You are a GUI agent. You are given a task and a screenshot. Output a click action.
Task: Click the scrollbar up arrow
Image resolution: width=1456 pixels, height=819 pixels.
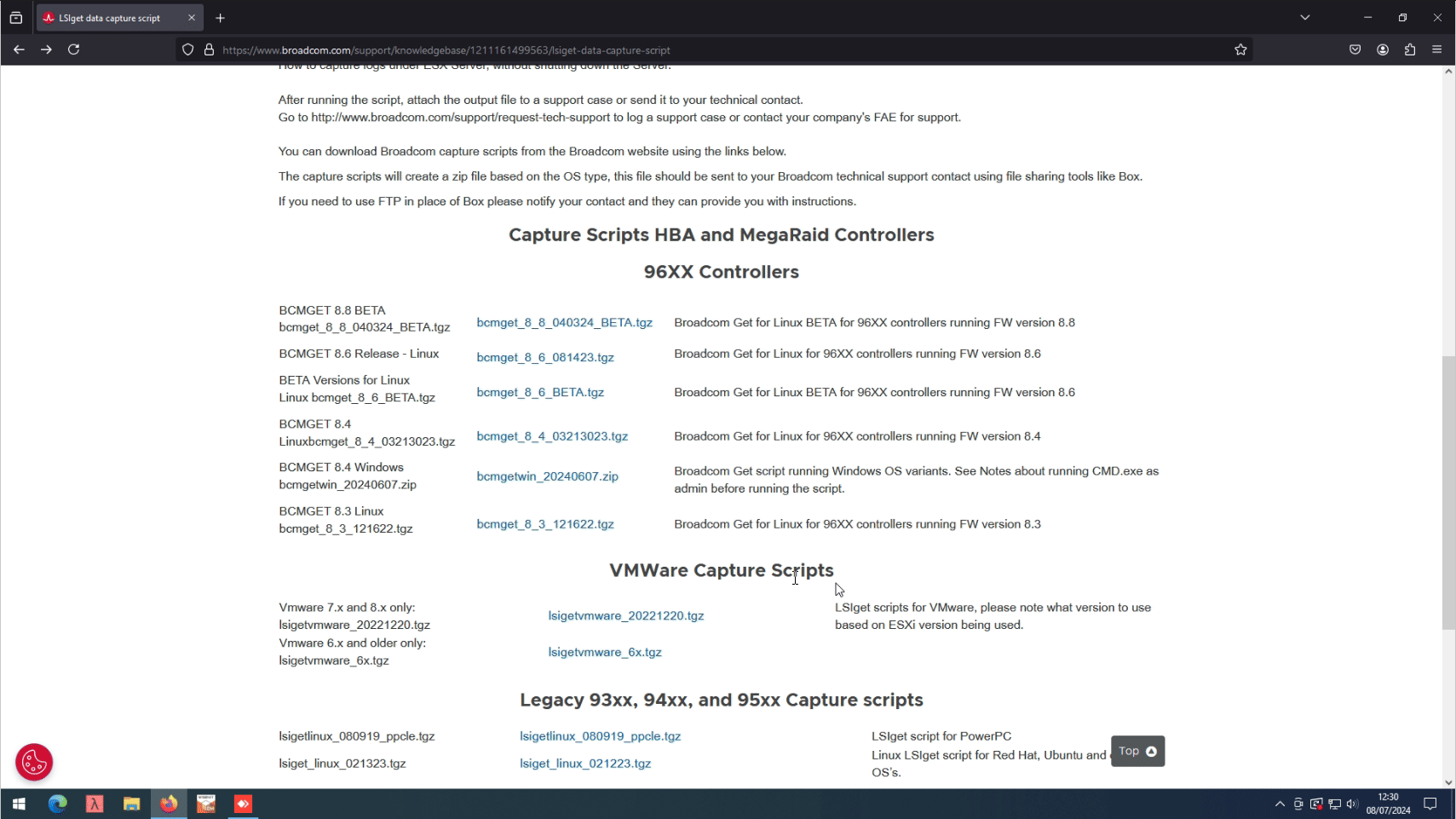point(1448,72)
